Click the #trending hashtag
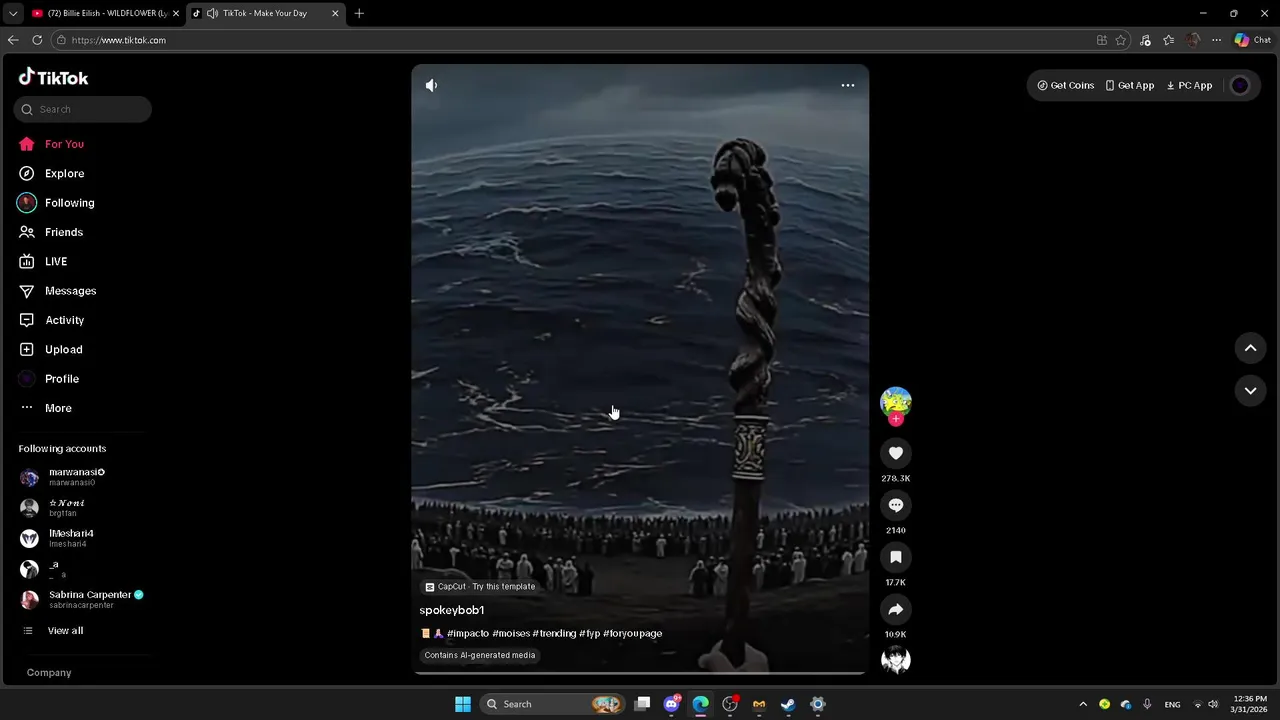This screenshot has width=1280, height=720. (554, 633)
